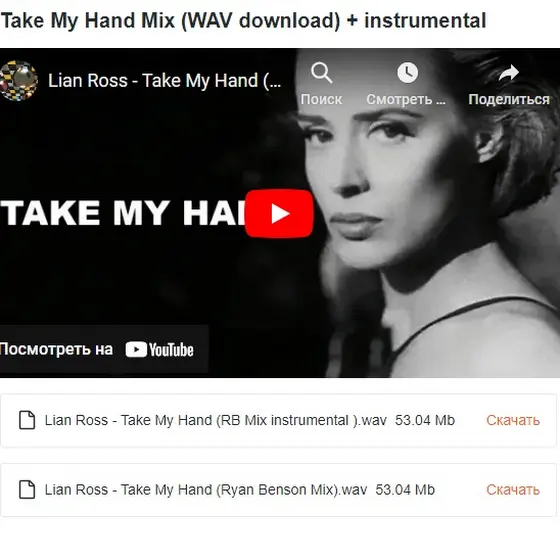Screen dimensions: 560x560
Task: Click the Смотреть label in video overlay
Action: (x=406, y=99)
